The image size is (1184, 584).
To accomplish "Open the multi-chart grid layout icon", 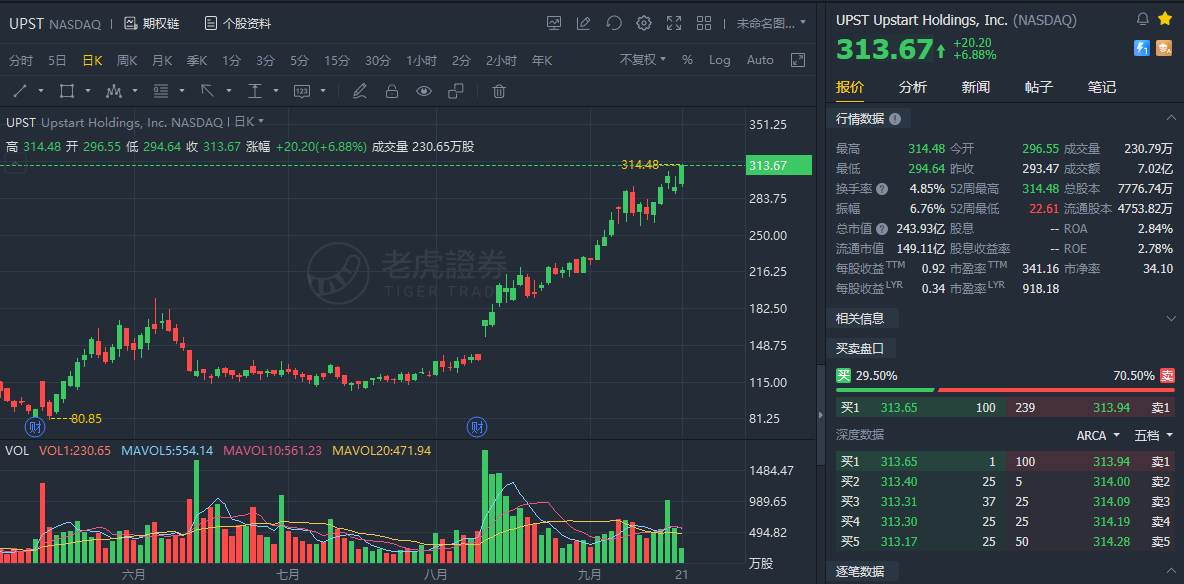I will click(x=704, y=23).
